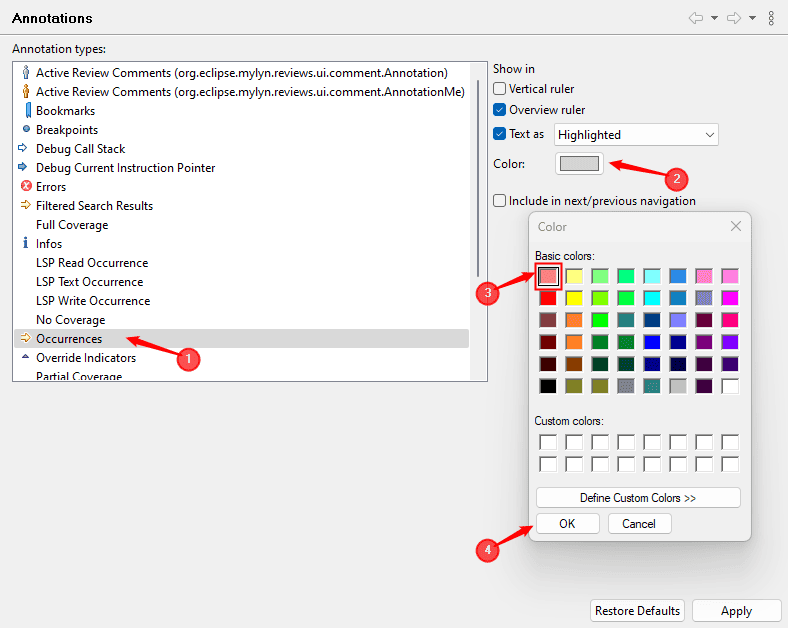The width and height of the screenshot is (788, 628).
Task: Select LSP Read Occurrence in list
Action: [x=242, y=263]
